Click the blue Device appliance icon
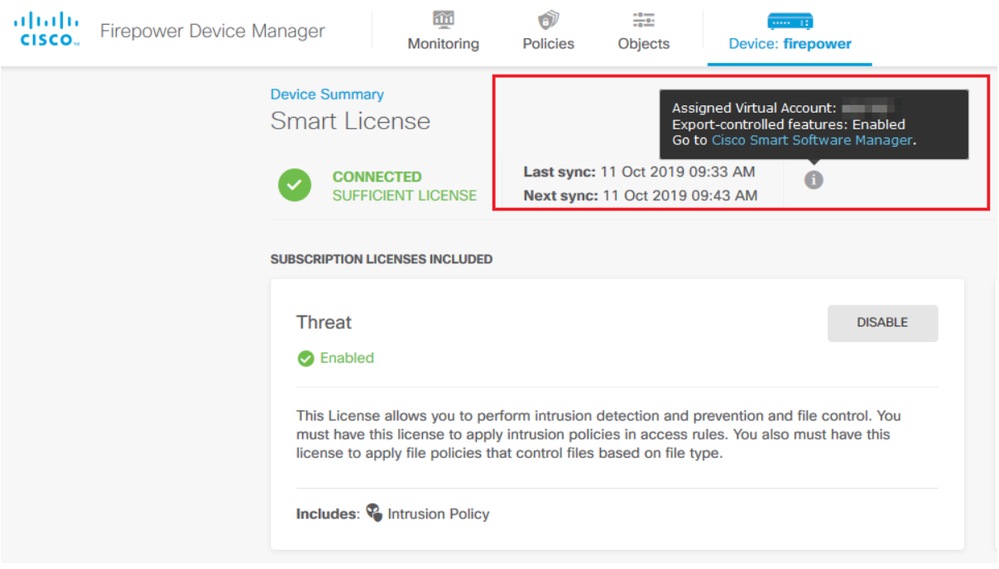999x569 pixels. point(790,20)
